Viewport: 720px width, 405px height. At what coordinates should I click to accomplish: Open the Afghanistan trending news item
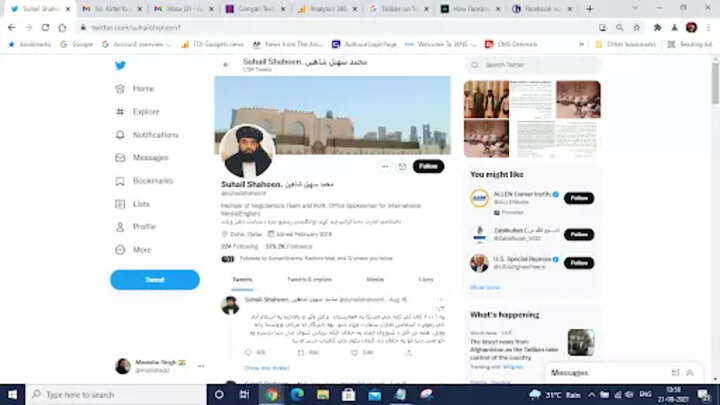(514, 349)
